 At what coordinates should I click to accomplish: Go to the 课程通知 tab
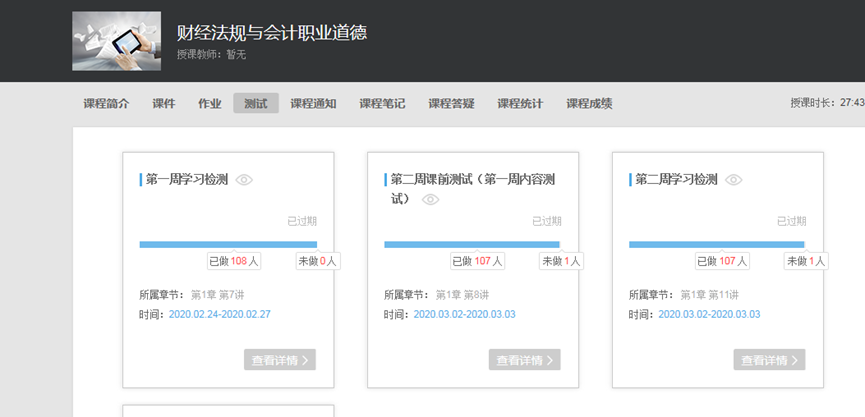313,103
